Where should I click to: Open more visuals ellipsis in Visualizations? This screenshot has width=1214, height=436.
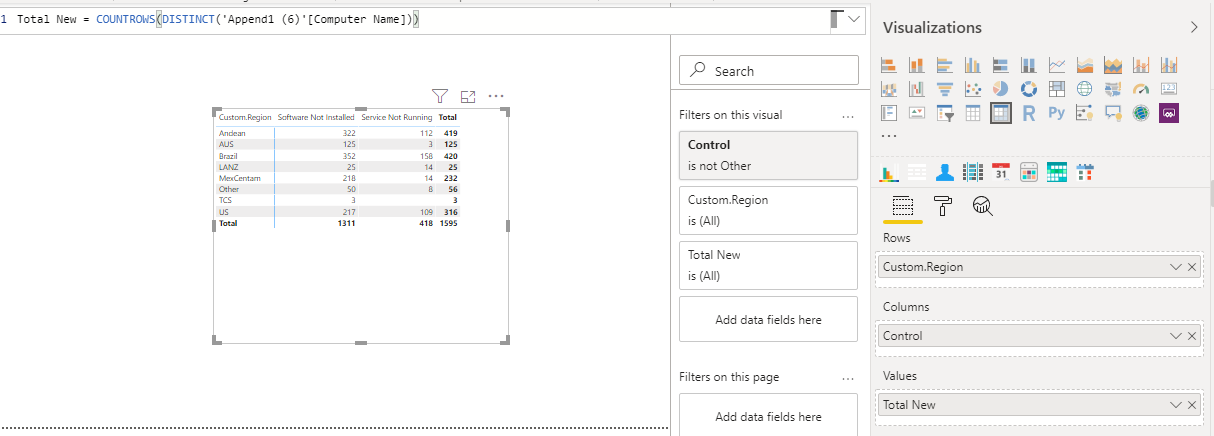(x=888, y=135)
